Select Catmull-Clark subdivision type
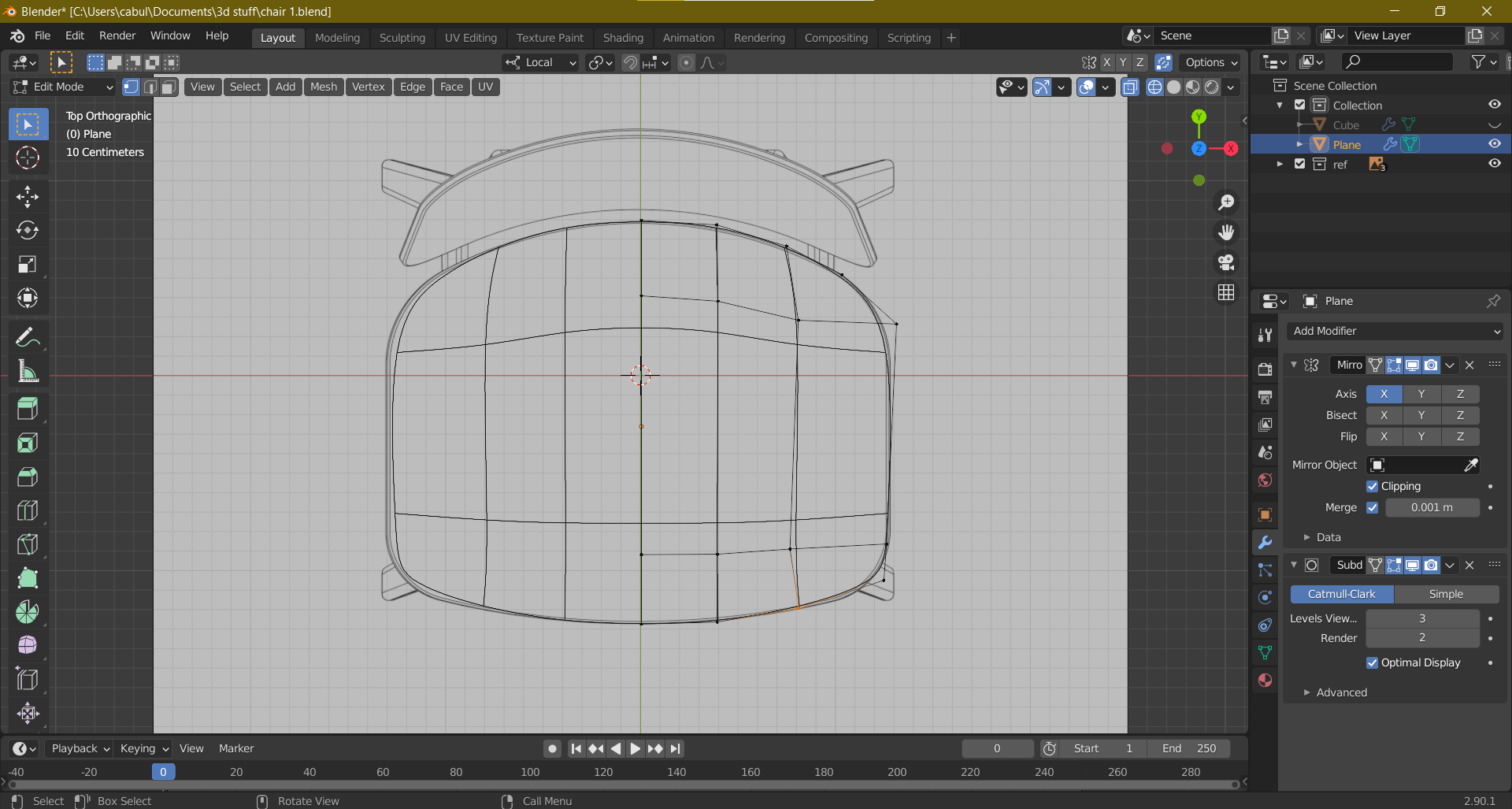 [x=1341, y=594]
